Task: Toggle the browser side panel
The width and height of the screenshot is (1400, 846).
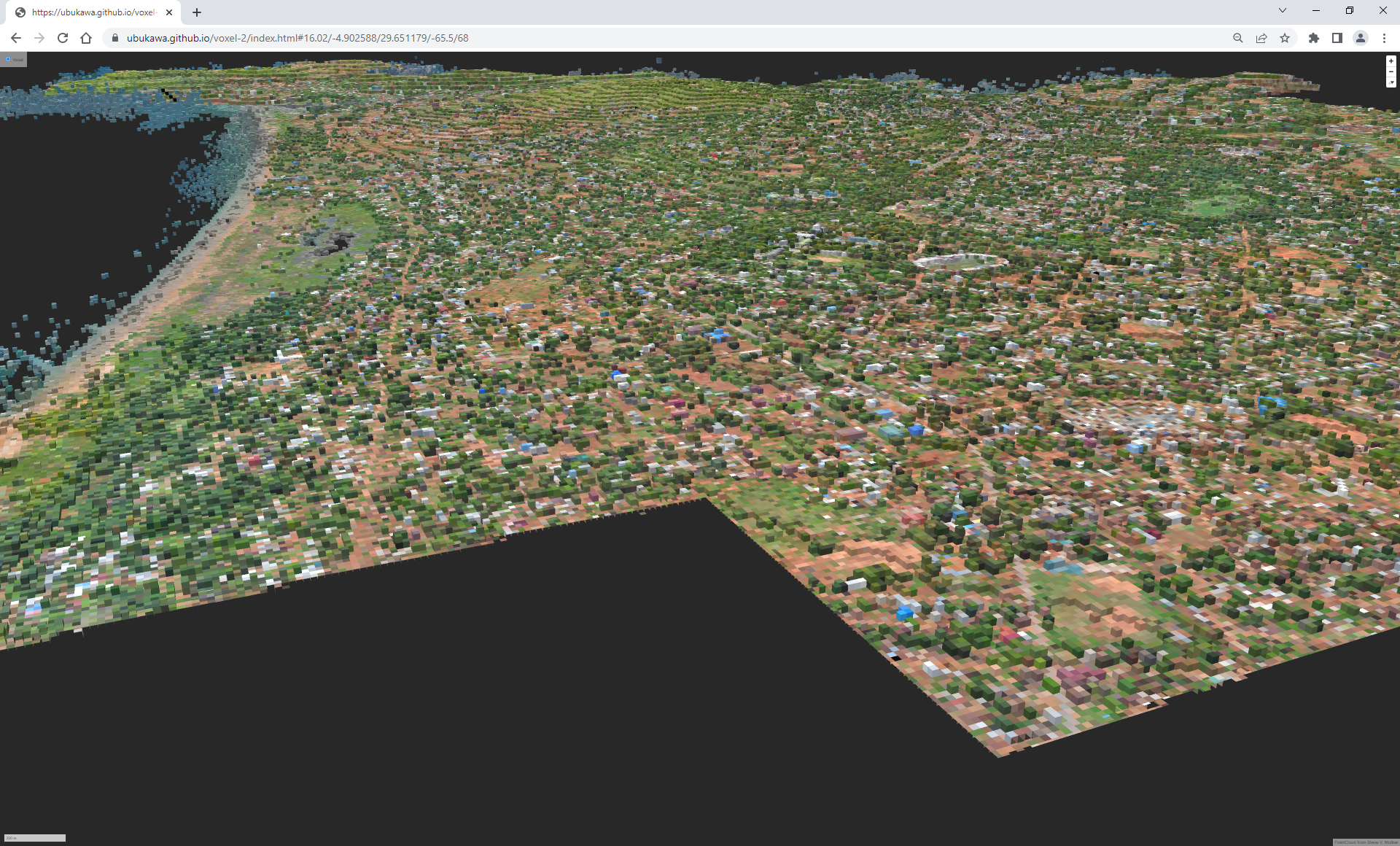Action: click(x=1337, y=38)
